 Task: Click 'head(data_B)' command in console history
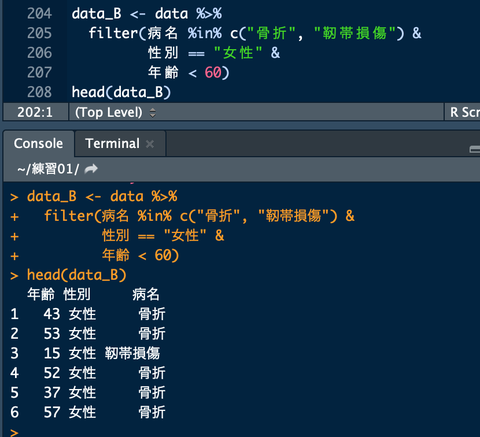pyautogui.click(x=77, y=275)
